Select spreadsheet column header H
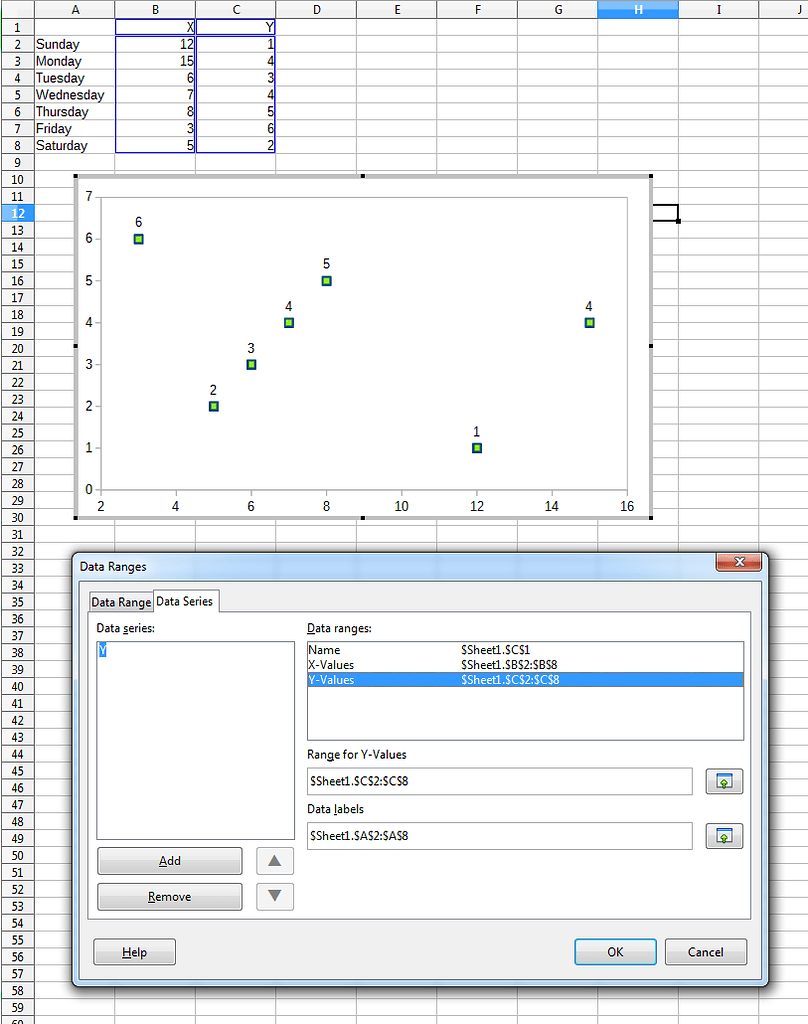808x1024 pixels. click(638, 8)
